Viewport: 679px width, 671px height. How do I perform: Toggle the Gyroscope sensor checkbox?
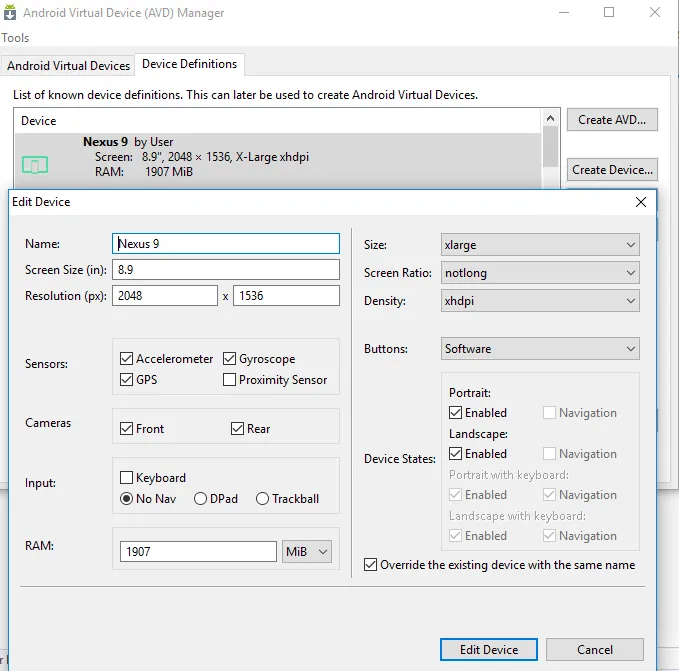pos(230,358)
